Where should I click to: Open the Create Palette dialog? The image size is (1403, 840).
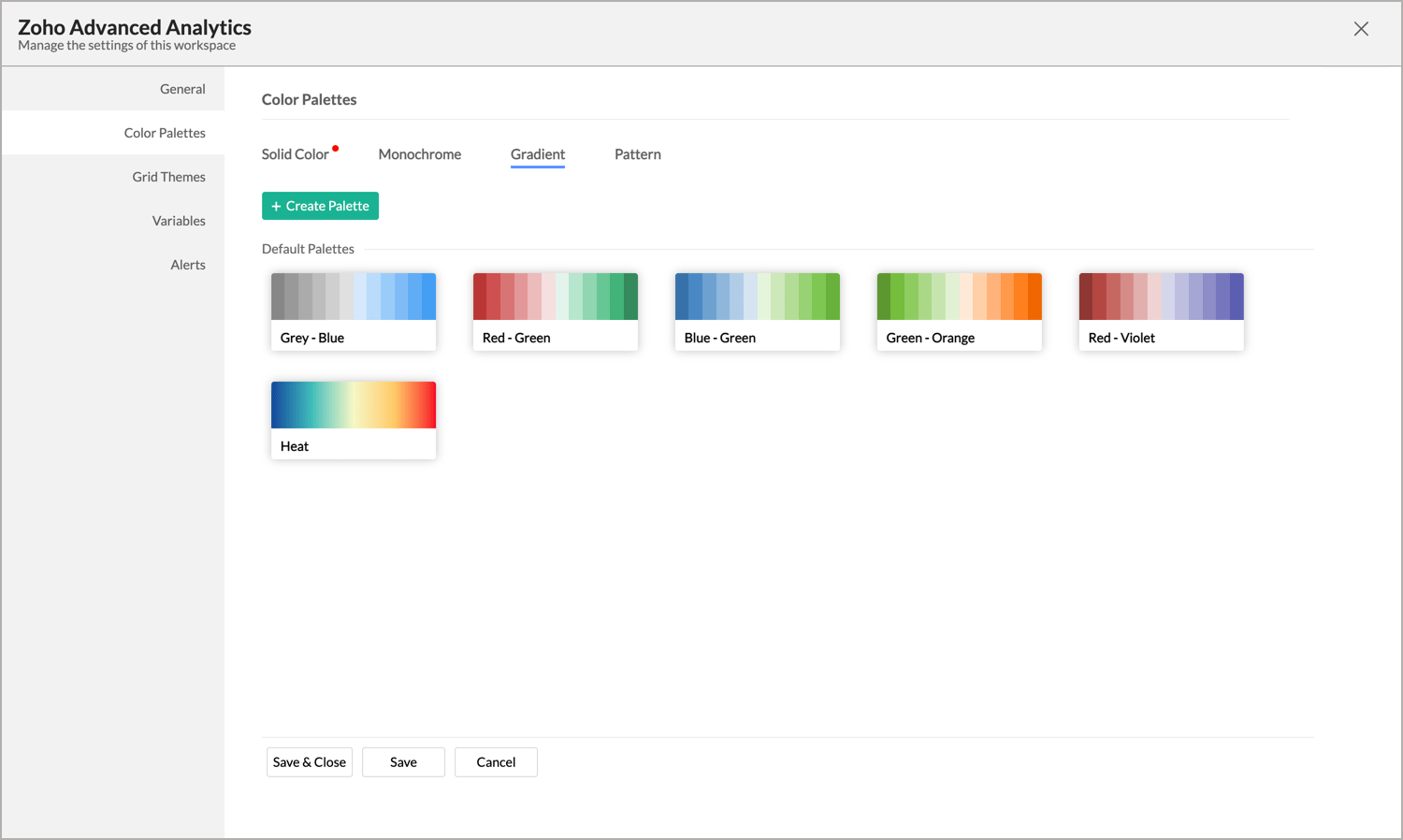tap(320, 206)
